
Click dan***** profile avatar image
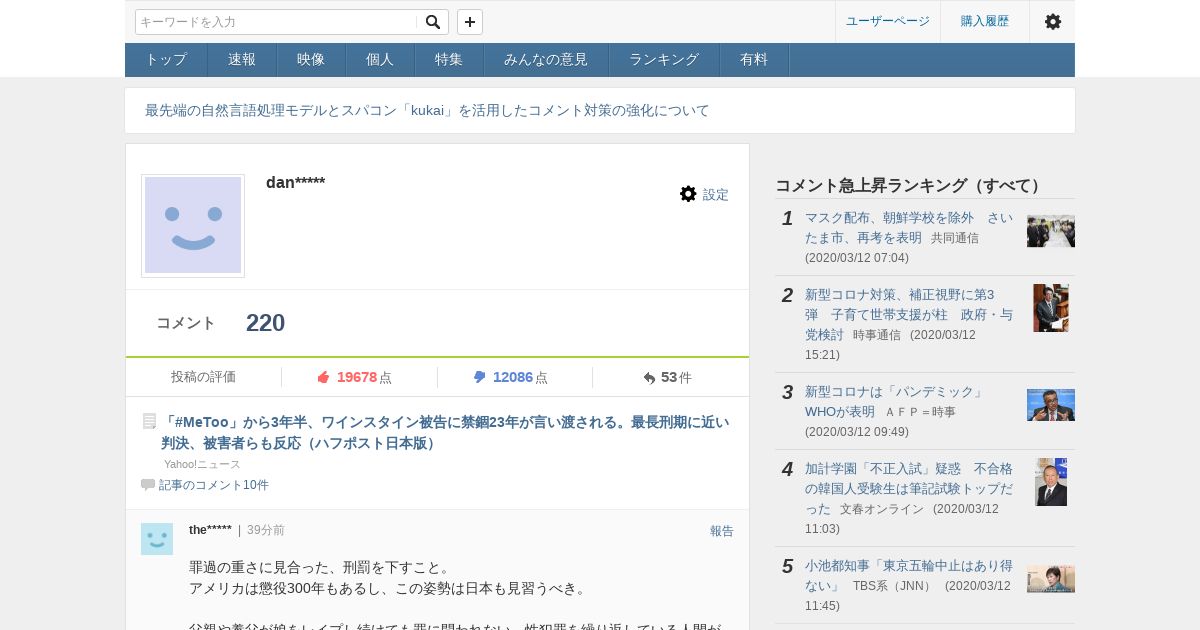[x=193, y=226]
